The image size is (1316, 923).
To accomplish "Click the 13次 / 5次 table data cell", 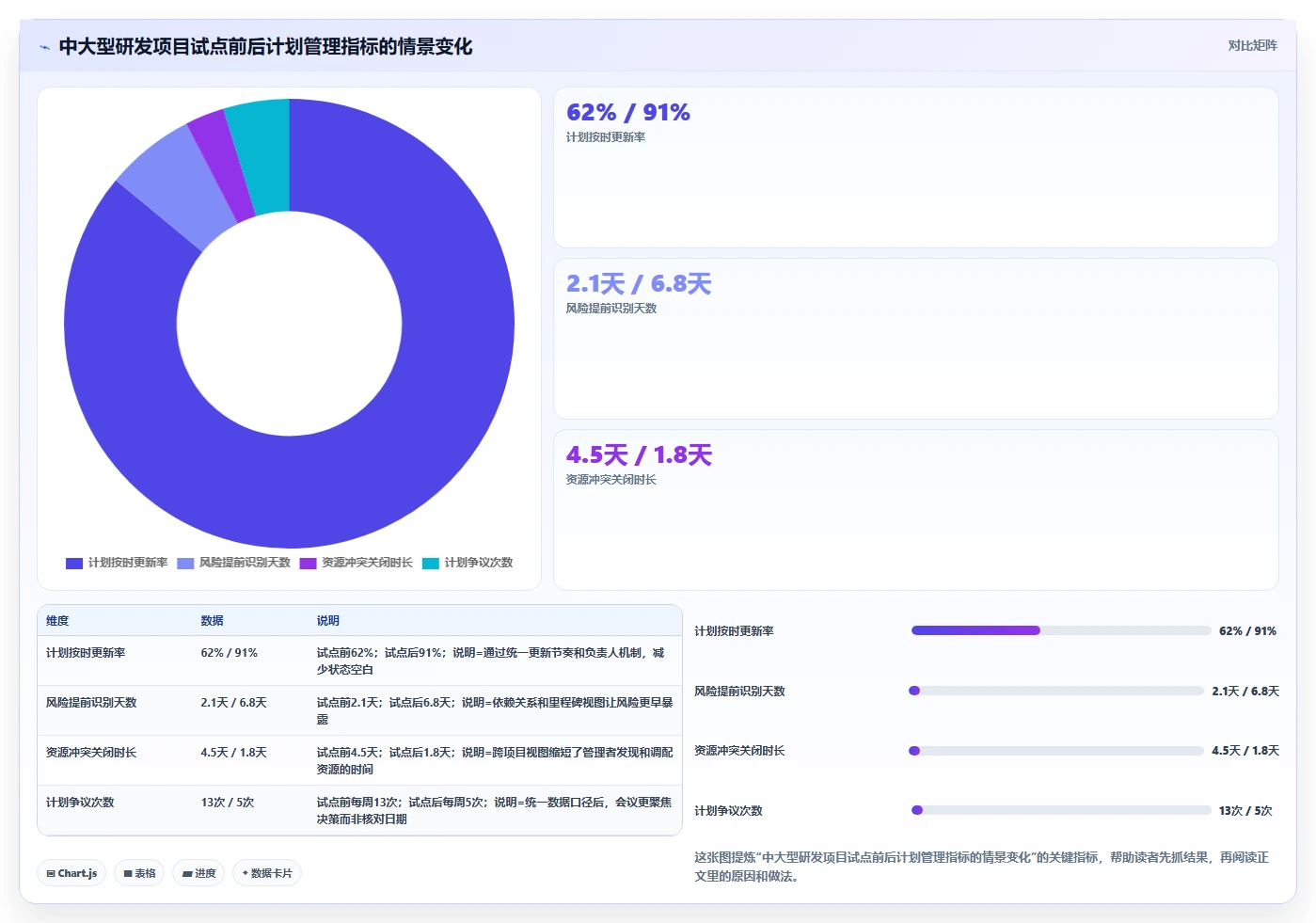I will (228, 803).
